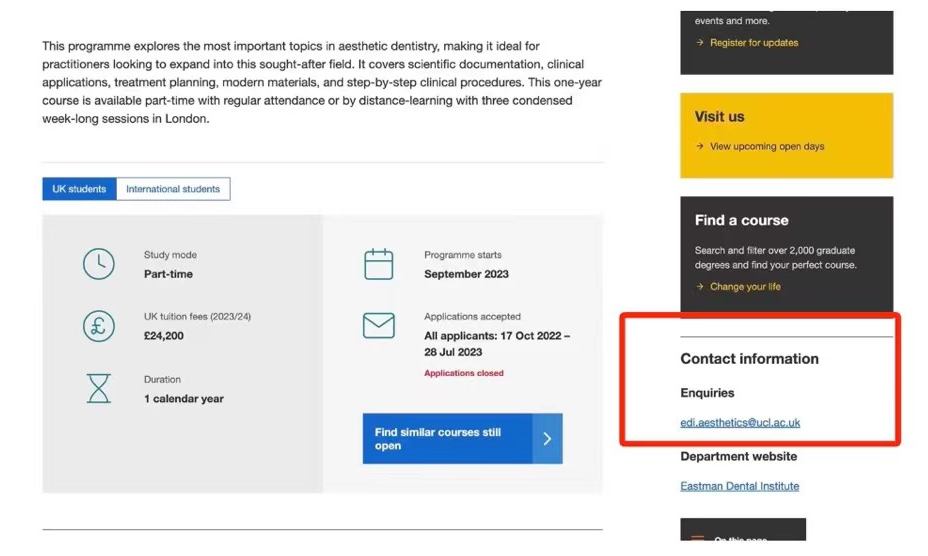Open the Register for updates link
The width and height of the screenshot is (928, 556).
pos(754,43)
